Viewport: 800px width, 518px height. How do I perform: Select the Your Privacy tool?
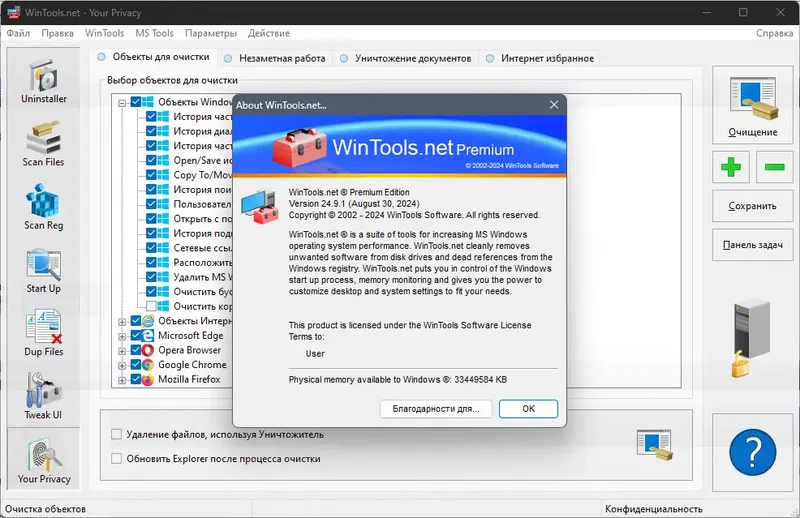click(x=43, y=459)
